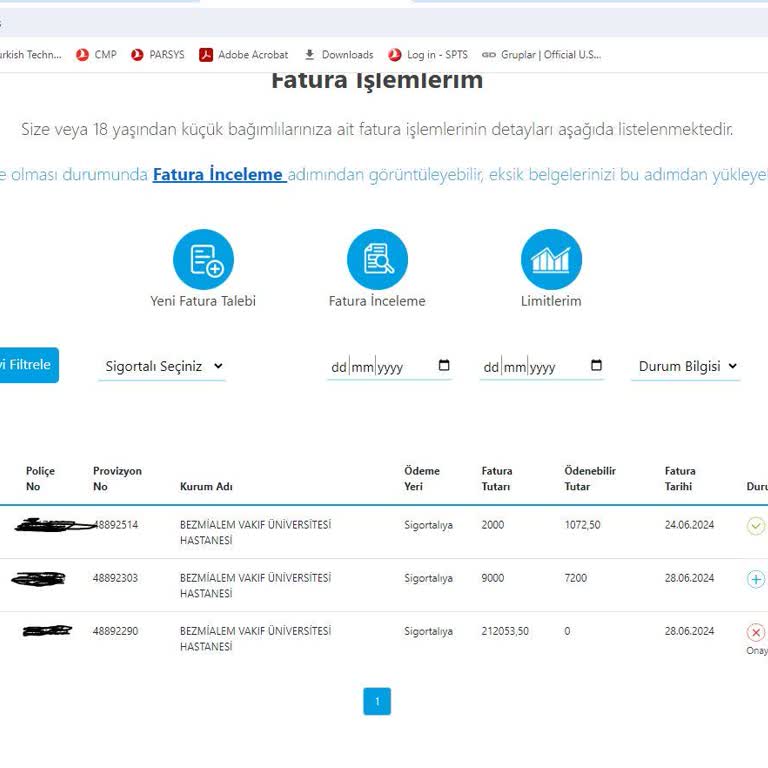Click the Provizyon No column header
The height and width of the screenshot is (768, 768).
pyautogui.click(x=118, y=479)
